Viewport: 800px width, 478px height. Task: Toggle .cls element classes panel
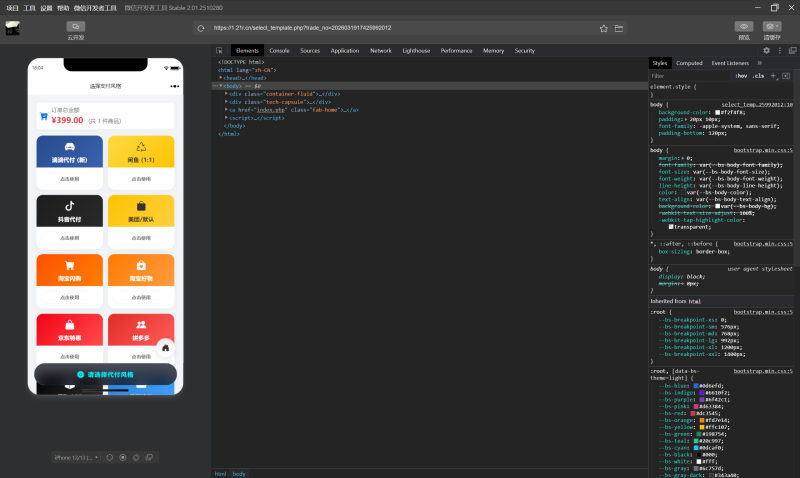(x=759, y=76)
